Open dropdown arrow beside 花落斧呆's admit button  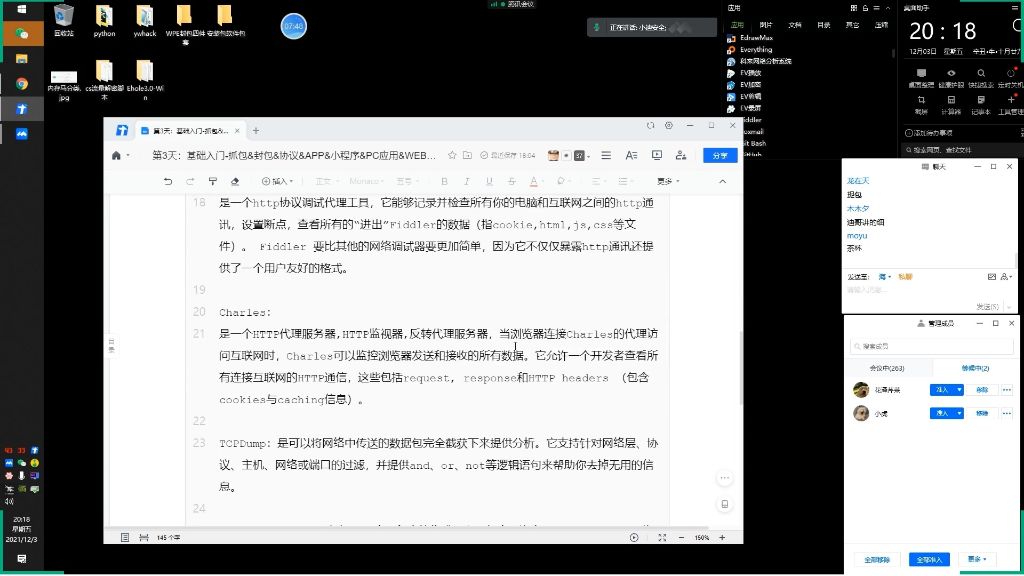coord(959,390)
